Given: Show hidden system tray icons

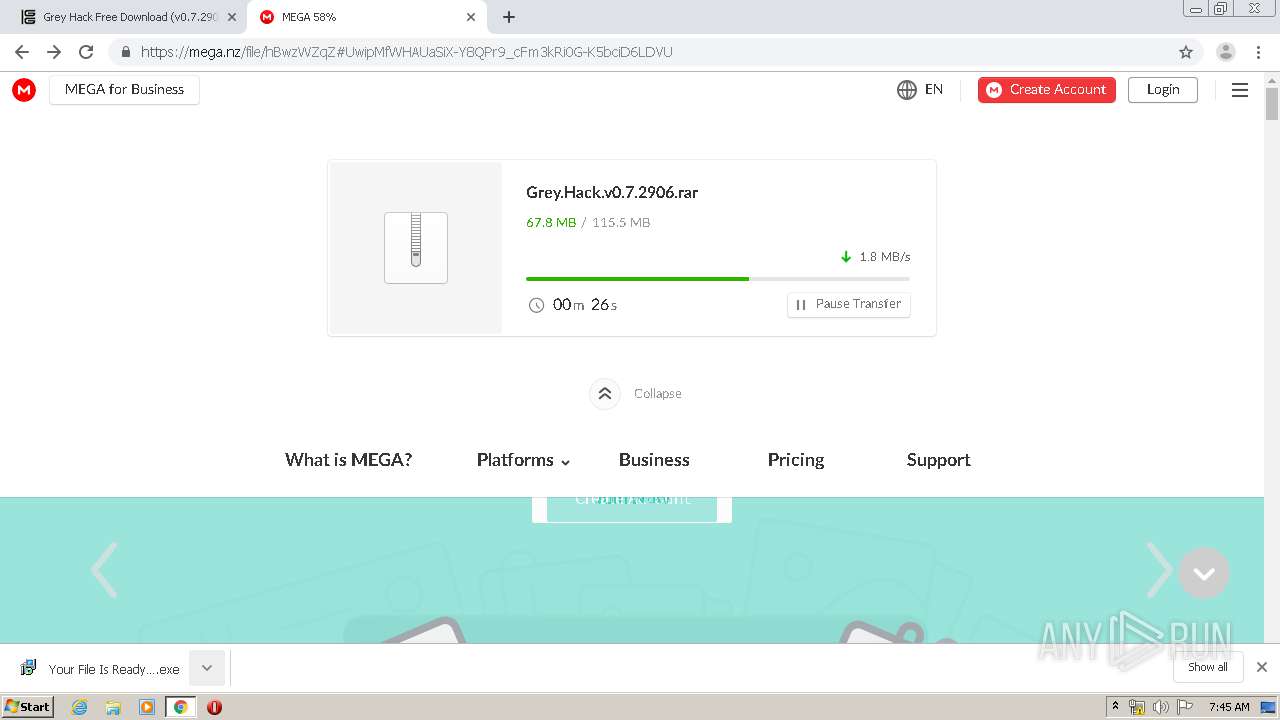Looking at the screenshot, I should coord(1115,707).
